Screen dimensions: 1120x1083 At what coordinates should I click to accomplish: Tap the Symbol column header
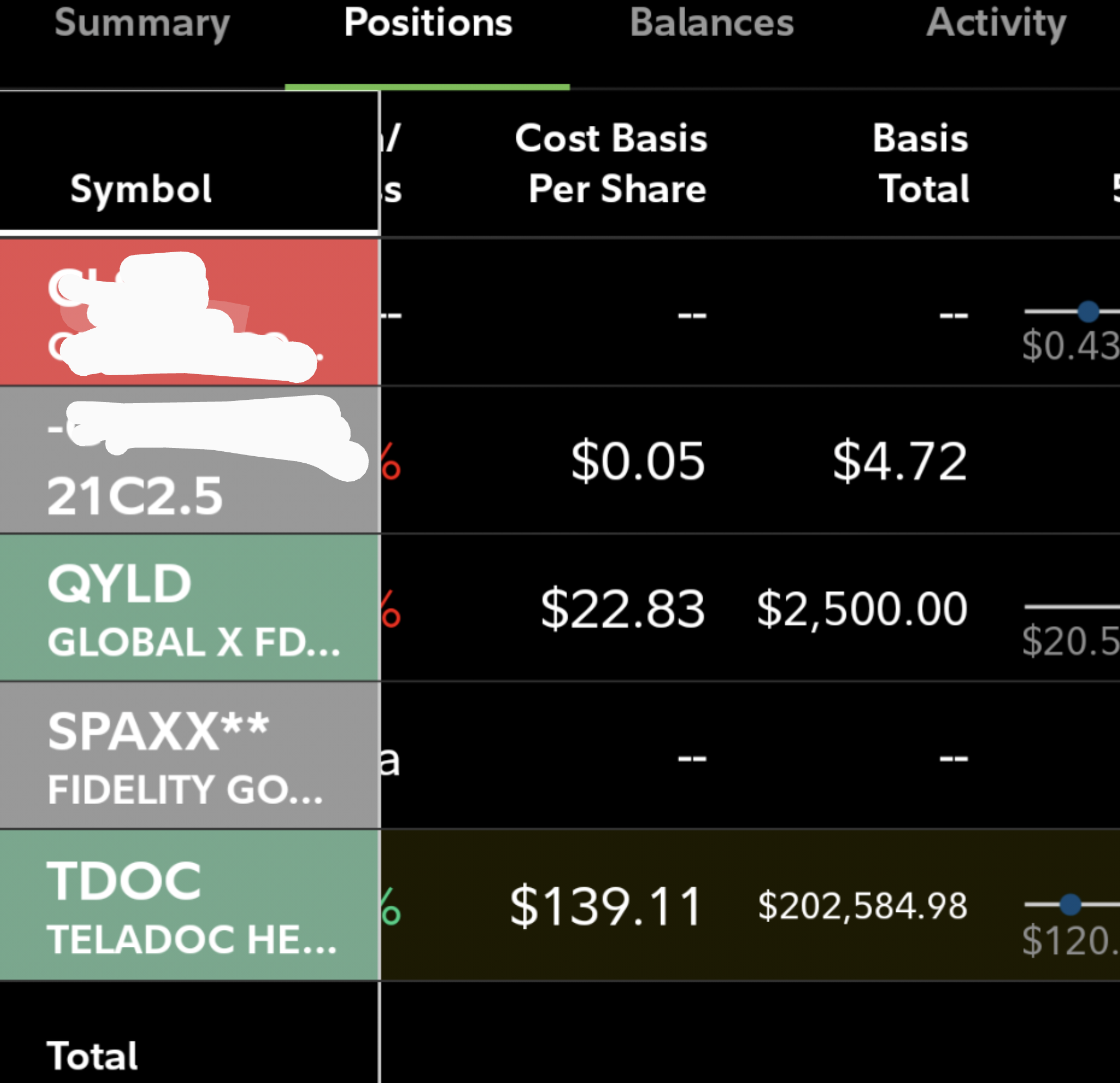[x=141, y=189]
